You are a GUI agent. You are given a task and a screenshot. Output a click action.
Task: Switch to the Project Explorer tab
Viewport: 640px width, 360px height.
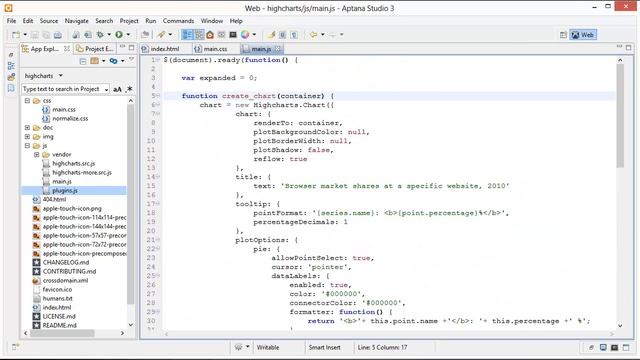[95, 49]
